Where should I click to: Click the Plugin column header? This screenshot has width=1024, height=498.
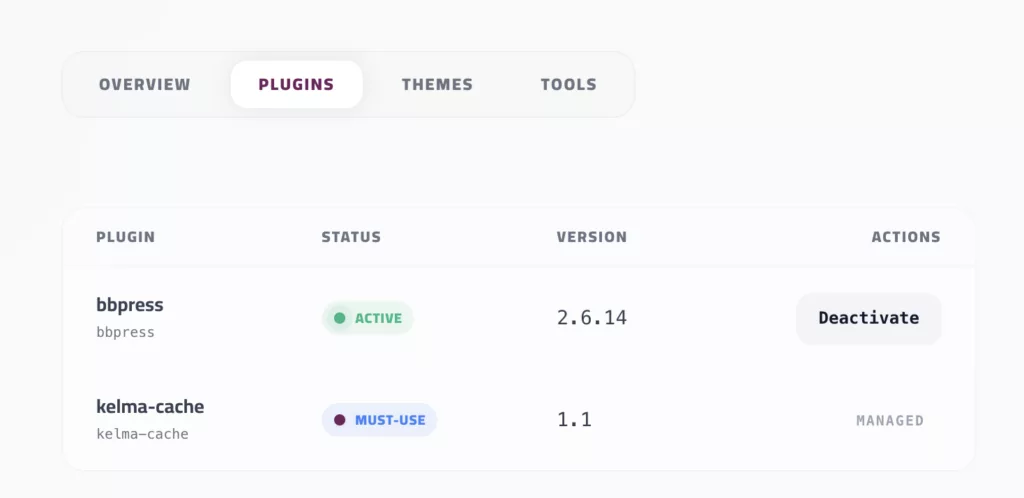[125, 237]
